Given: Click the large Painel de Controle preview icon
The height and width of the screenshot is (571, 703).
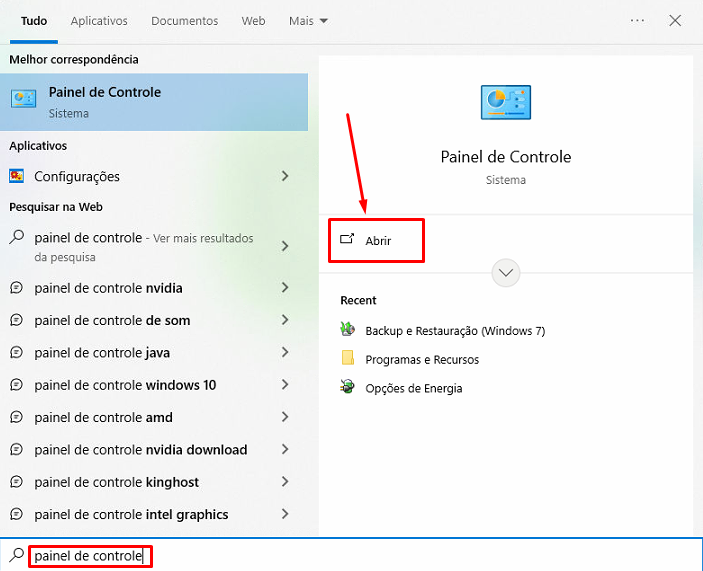Looking at the screenshot, I should pyautogui.click(x=506, y=102).
